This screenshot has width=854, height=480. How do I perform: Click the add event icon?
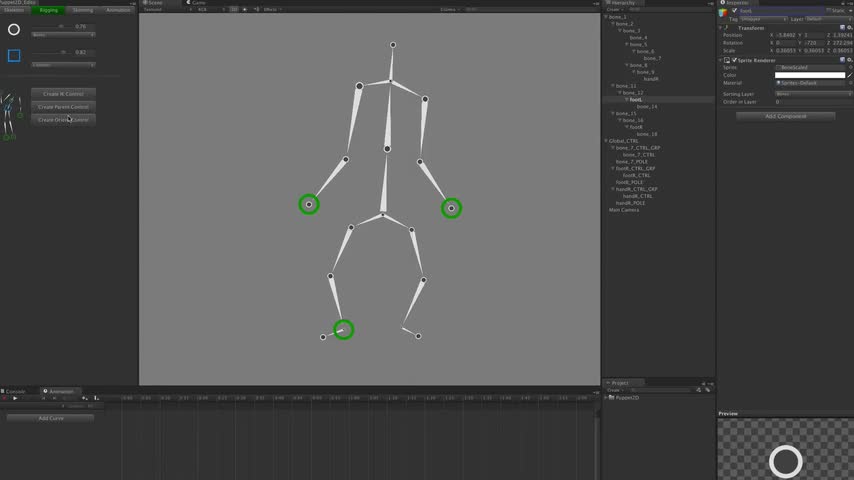pos(96,398)
